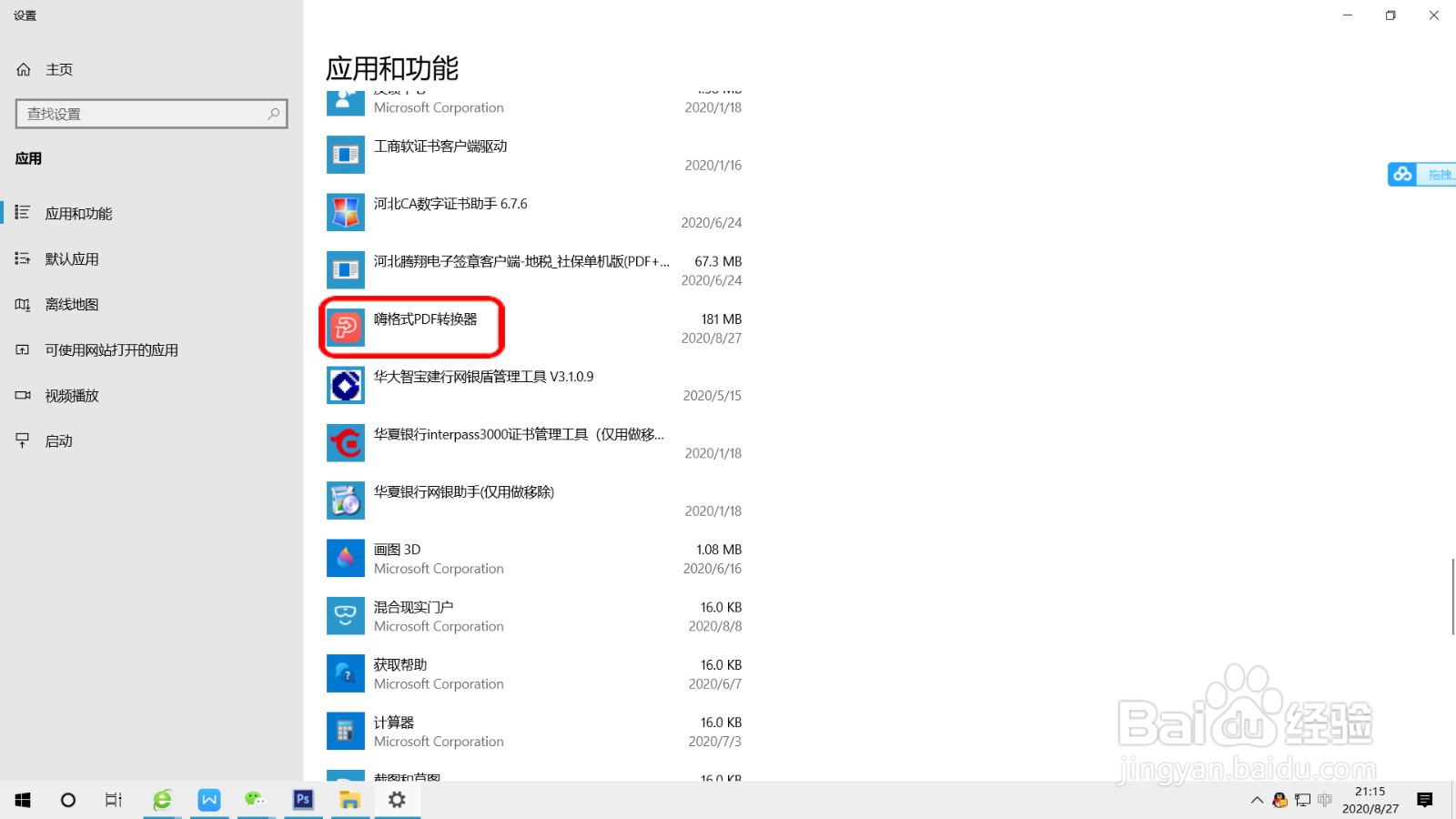Open Cortana search circle on taskbar
This screenshot has height=819, width=1456.
click(x=68, y=800)
